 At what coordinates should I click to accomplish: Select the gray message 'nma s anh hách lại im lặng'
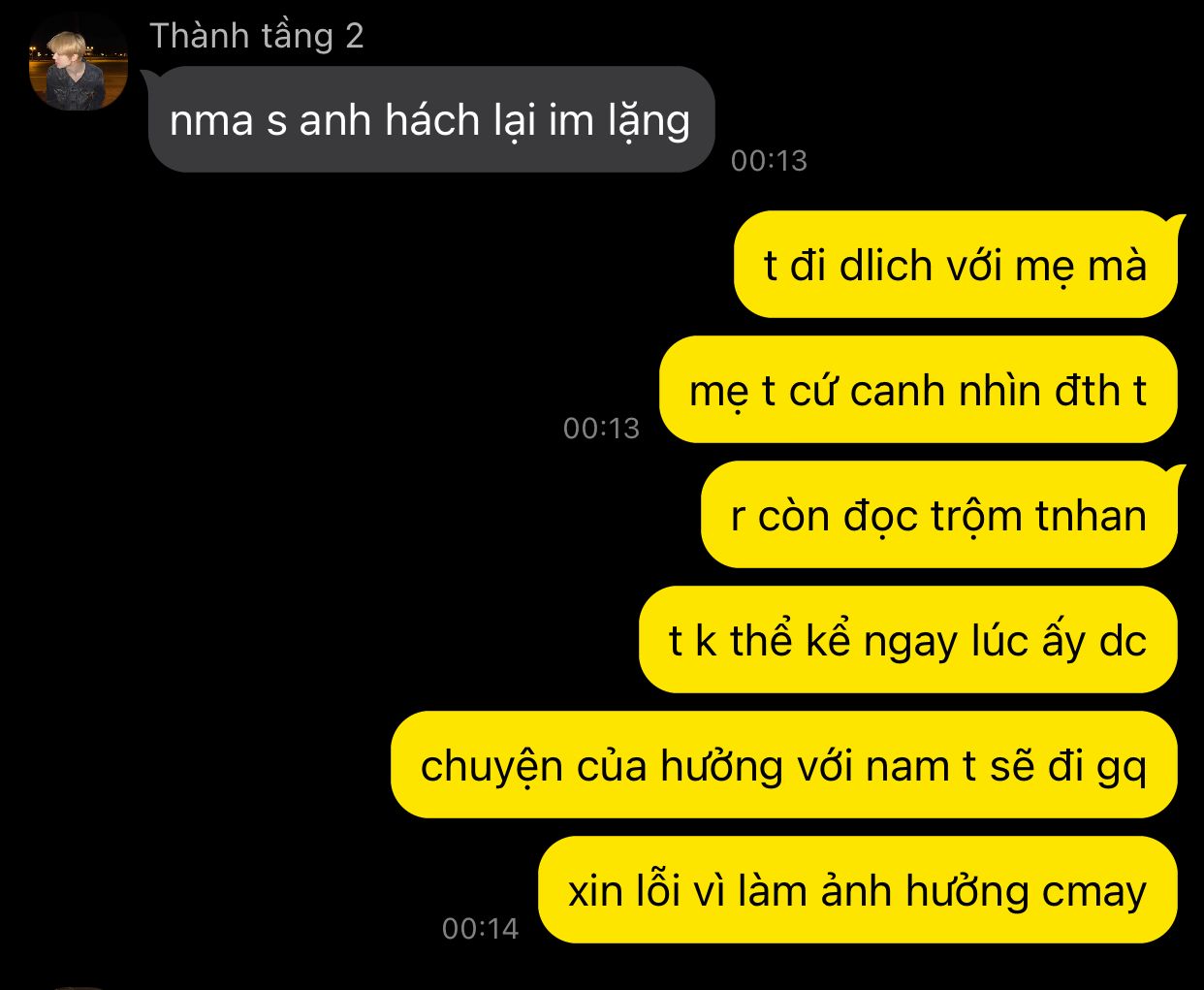431,119
